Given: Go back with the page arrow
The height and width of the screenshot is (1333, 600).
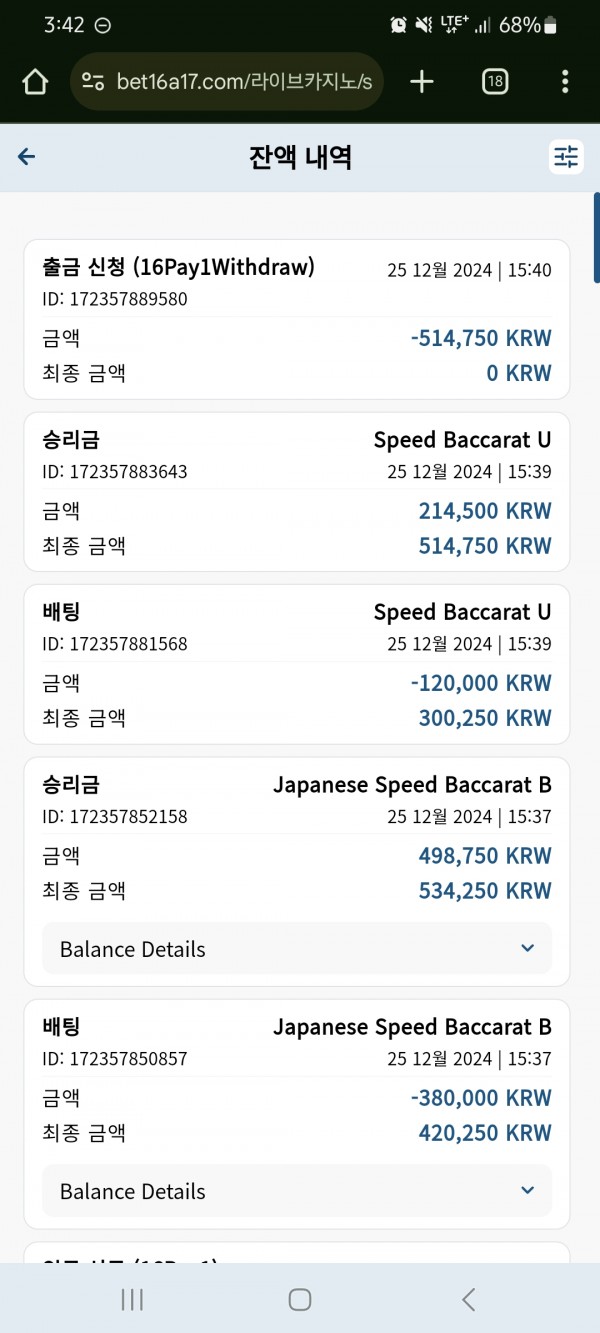Looking at the screenshot, I should click(x=27, y=156).
